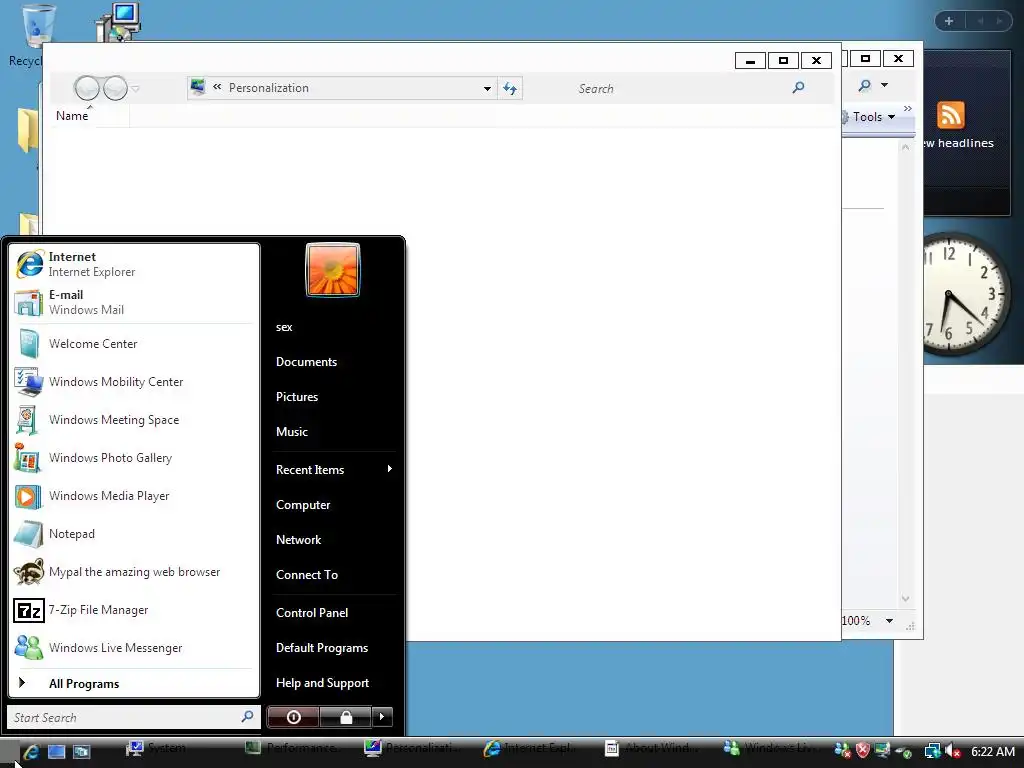
Task: Click the Forward button in Personalization window
Action: pyautogui.click(x=116, y=88)
